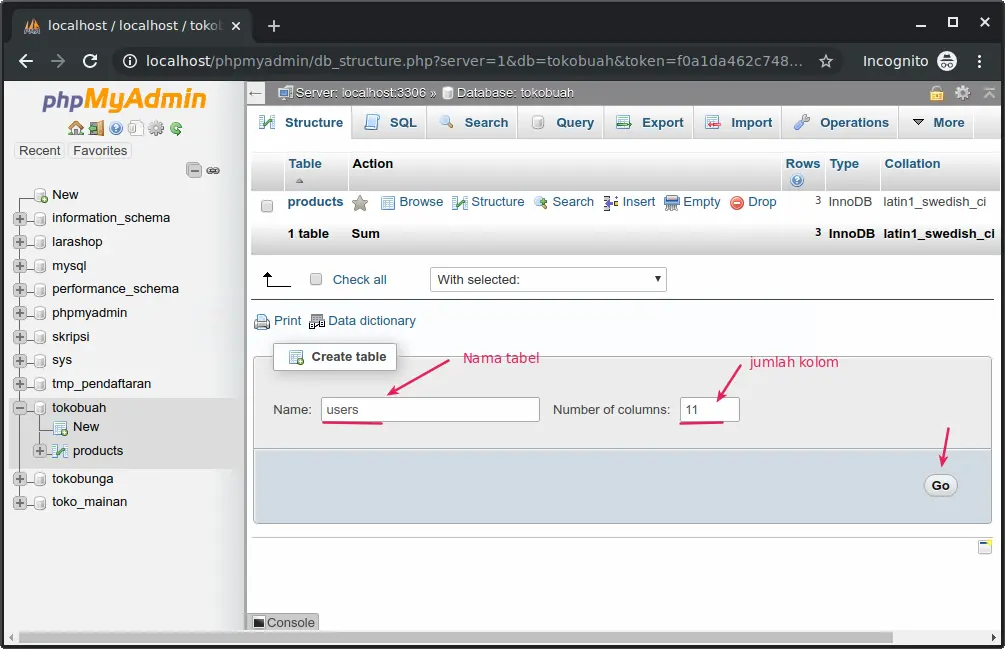Close the localhost browser tab
The height and width of the screenshot is (649, 1005).
coord(236,26)
